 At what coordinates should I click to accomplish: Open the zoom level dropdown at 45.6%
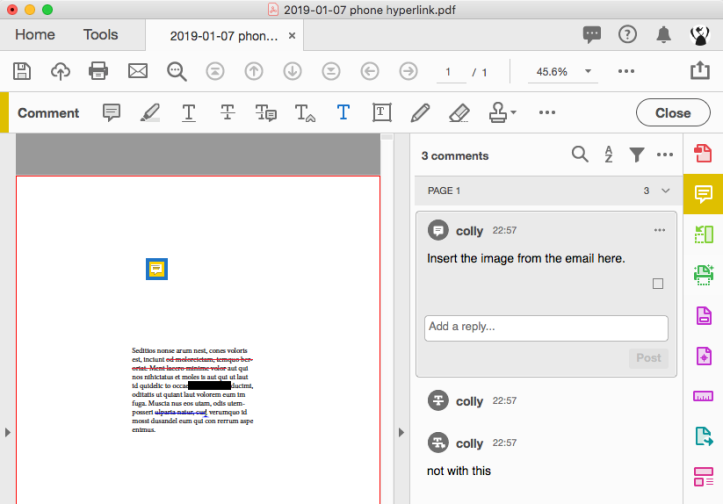[588, 71]
